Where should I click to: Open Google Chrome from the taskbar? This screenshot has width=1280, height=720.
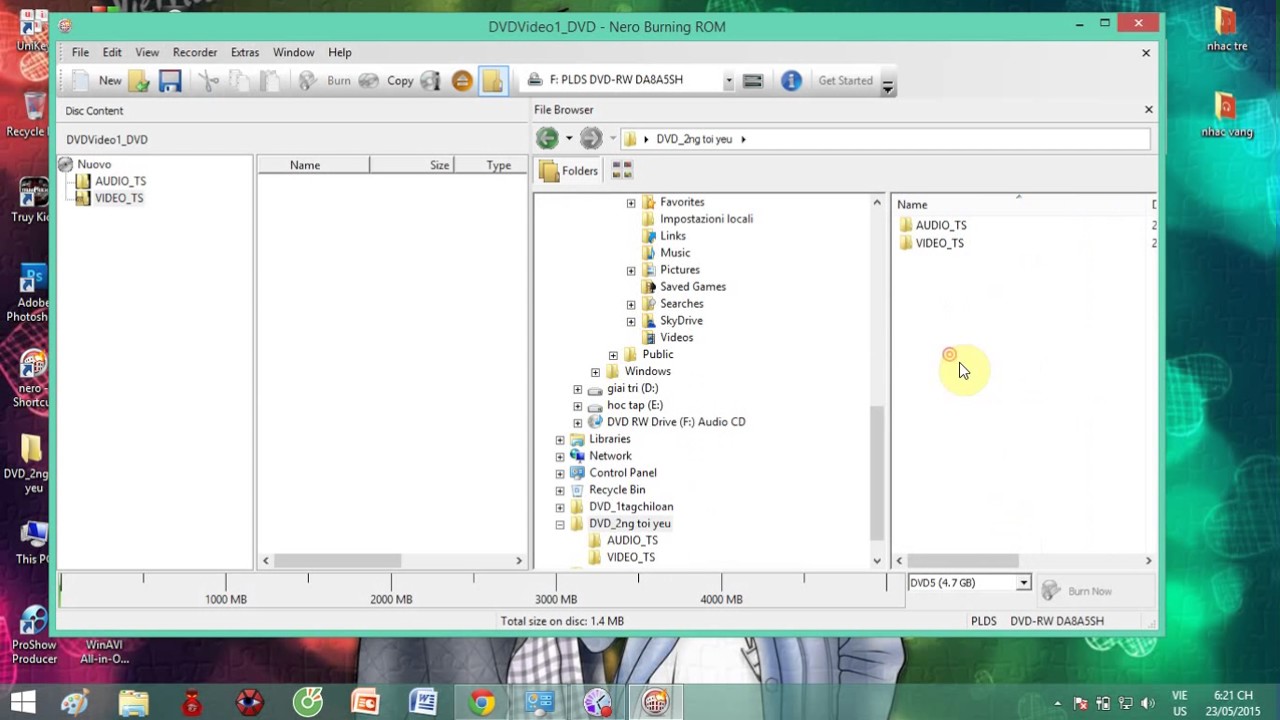click(482, 703)
